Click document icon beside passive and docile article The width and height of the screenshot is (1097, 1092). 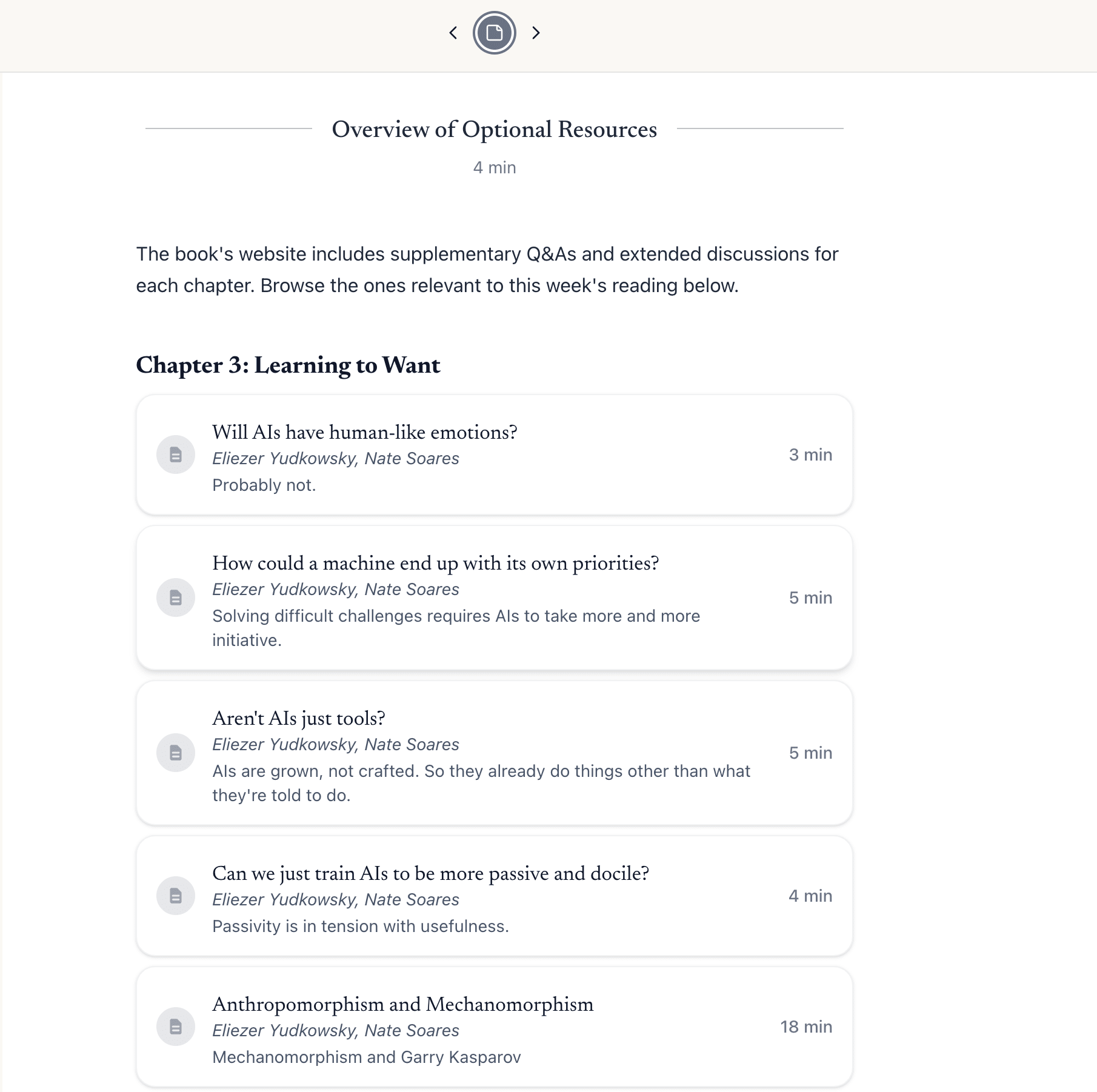coord(176,896)
